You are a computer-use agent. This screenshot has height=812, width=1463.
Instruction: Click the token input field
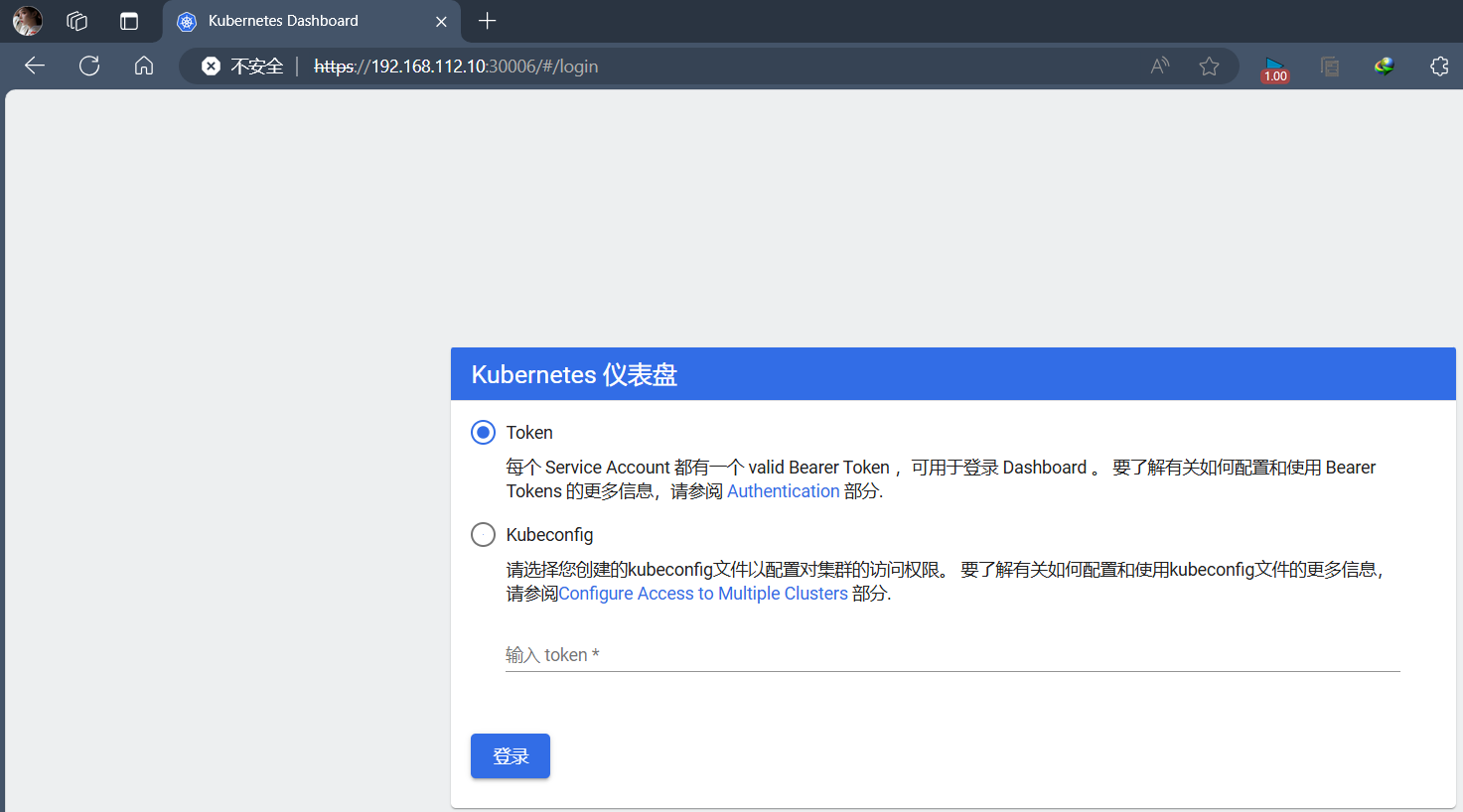pyautogui.click(x=952, y=655)
